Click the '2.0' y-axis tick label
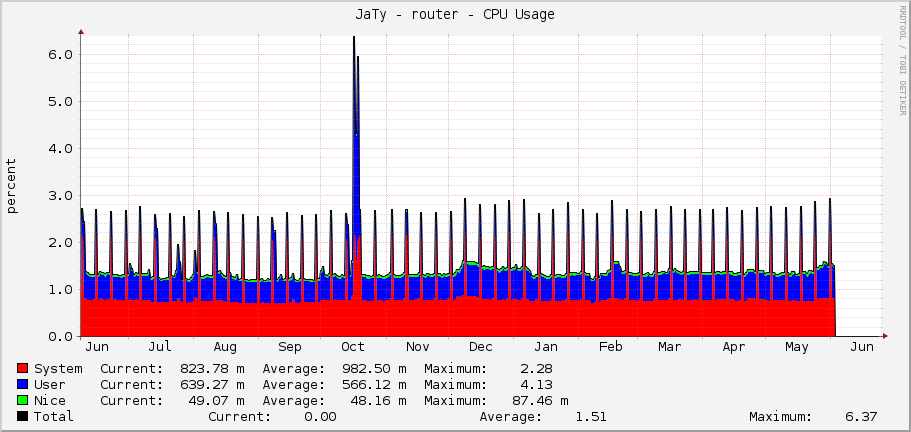This screenshot has width=911, height=432. pos(59,243)
